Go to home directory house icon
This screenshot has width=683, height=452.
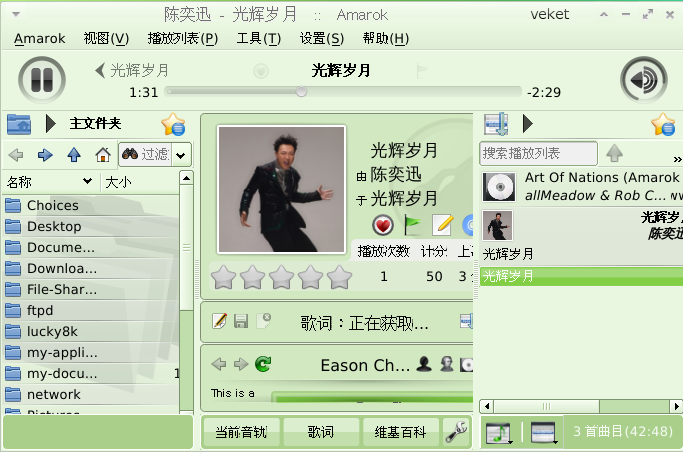point(103,155)
